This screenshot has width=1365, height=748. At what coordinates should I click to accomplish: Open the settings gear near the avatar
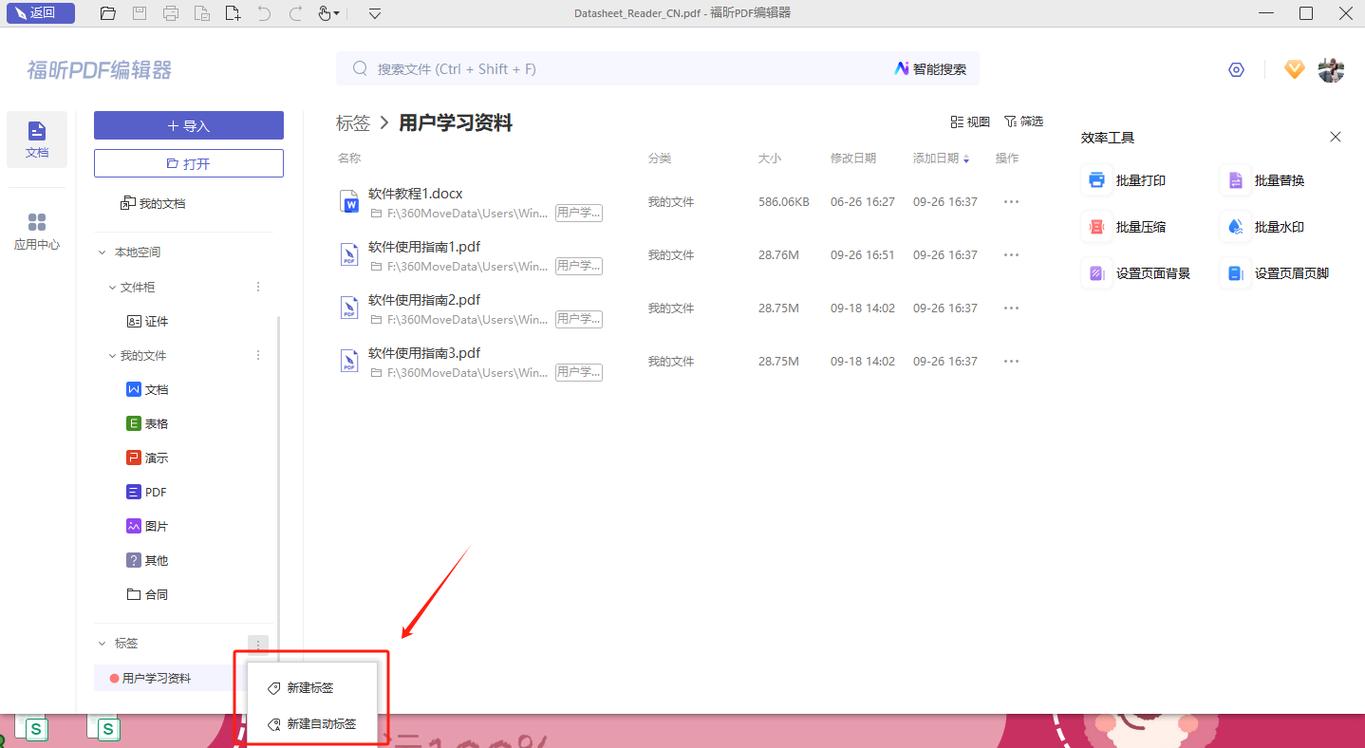point(1236,69)
